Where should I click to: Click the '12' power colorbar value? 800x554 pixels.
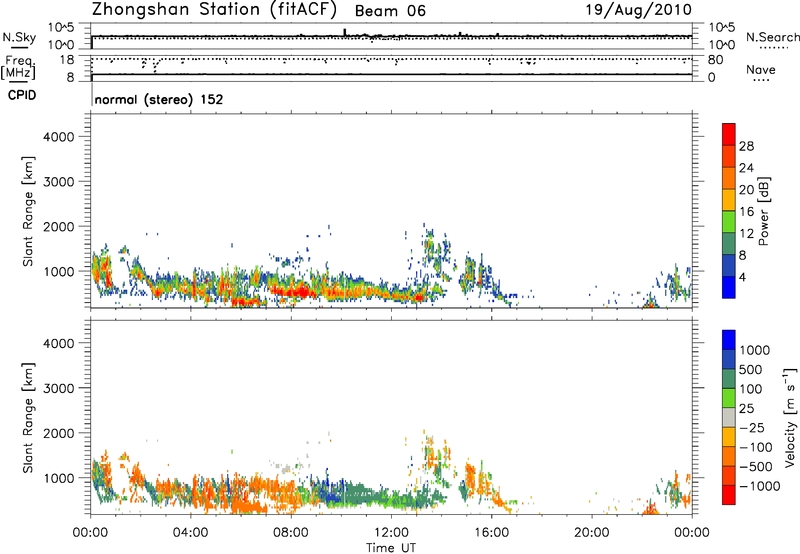746,234
